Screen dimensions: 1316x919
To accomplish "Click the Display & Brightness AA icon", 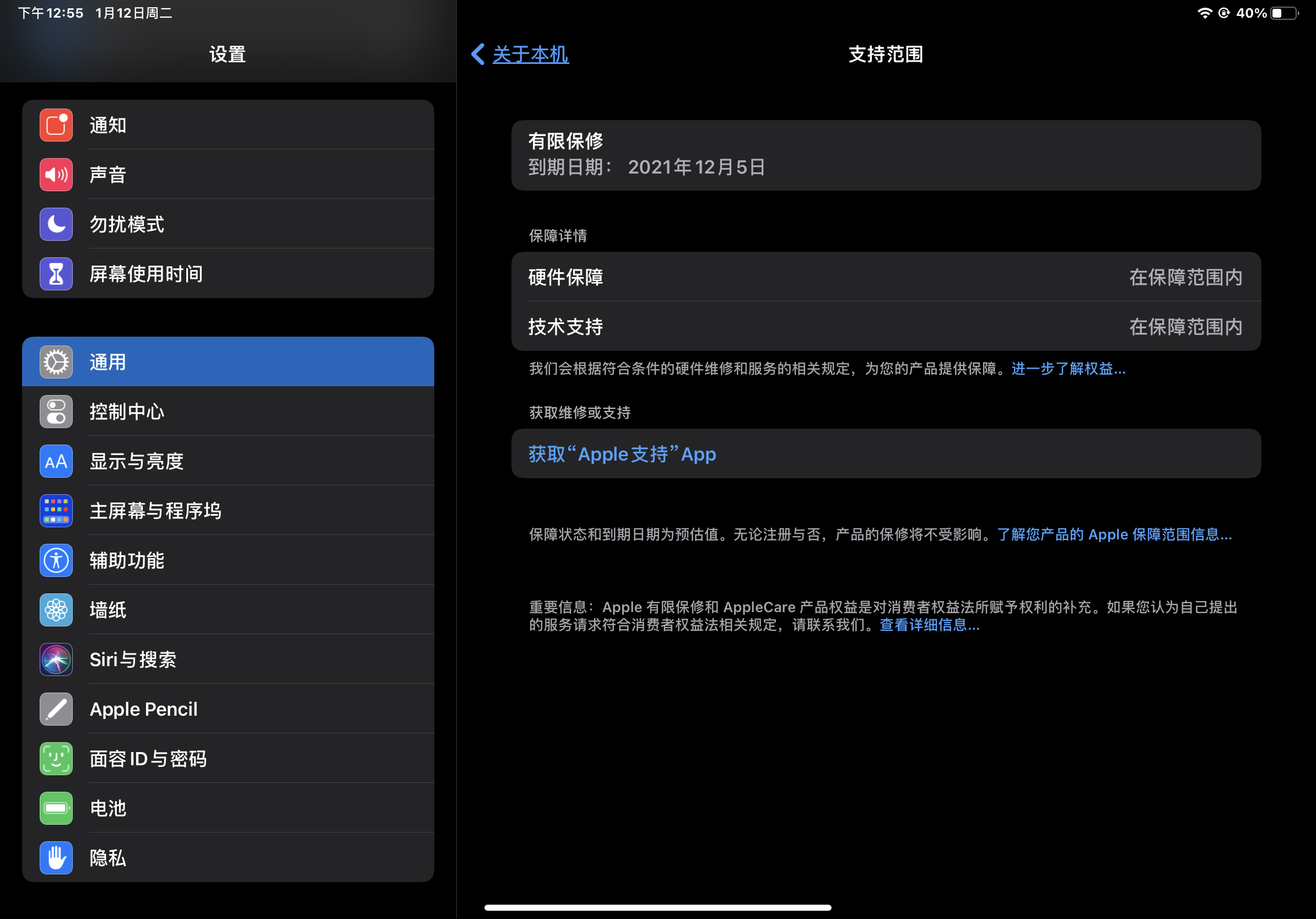I will click(x=56, y=461).
